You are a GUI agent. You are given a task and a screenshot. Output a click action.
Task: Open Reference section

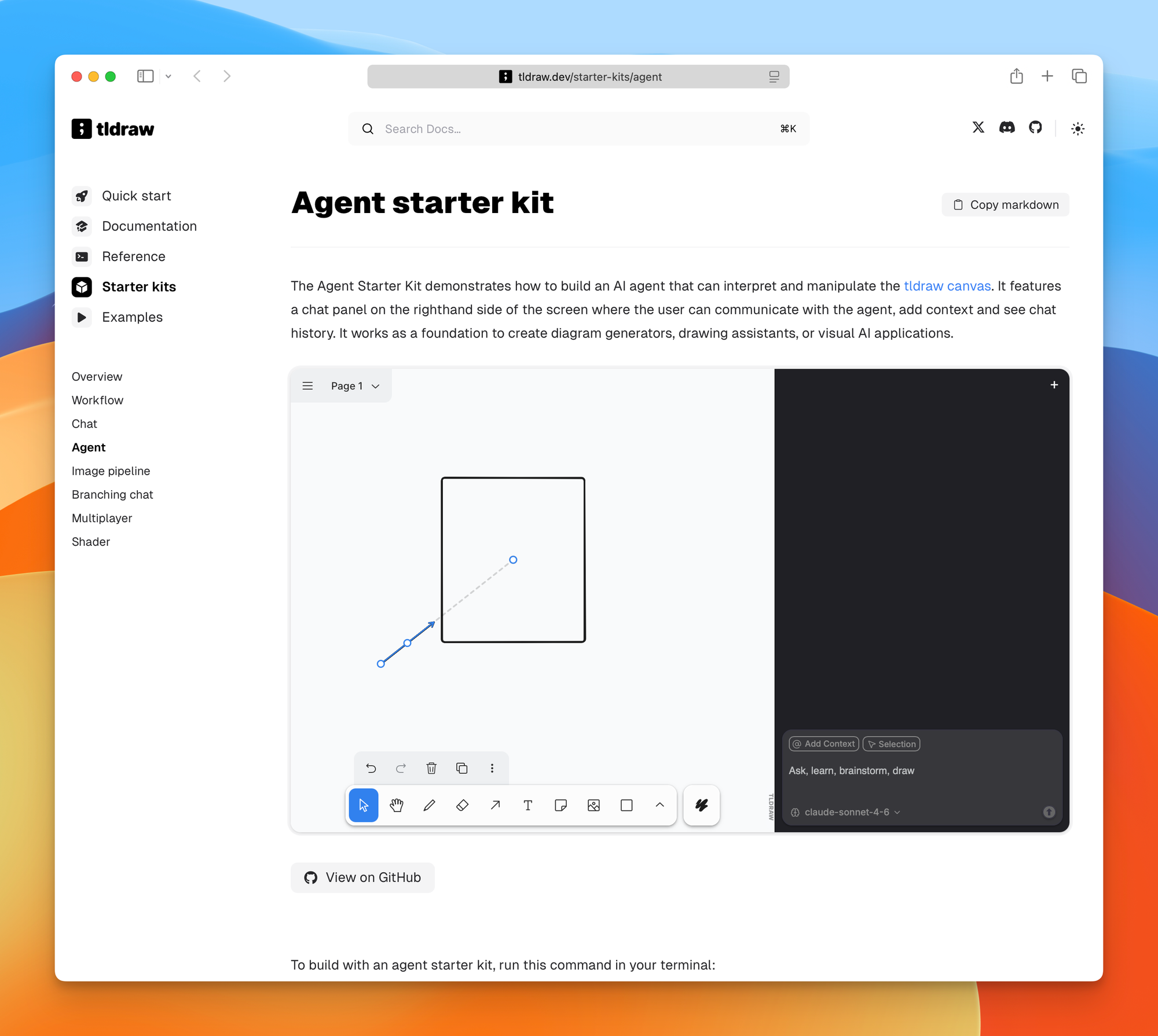119,256
